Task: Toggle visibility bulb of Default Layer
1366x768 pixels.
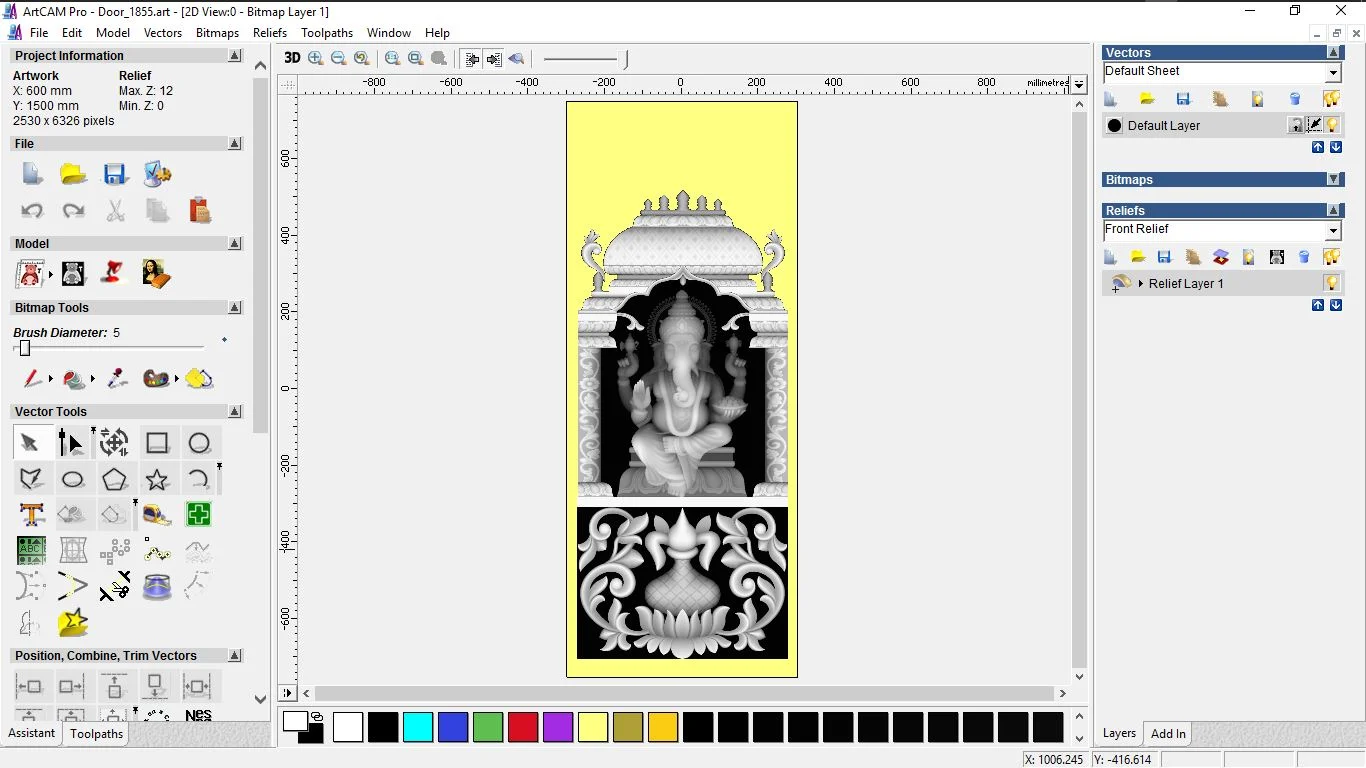Action: click(1333, 125)
